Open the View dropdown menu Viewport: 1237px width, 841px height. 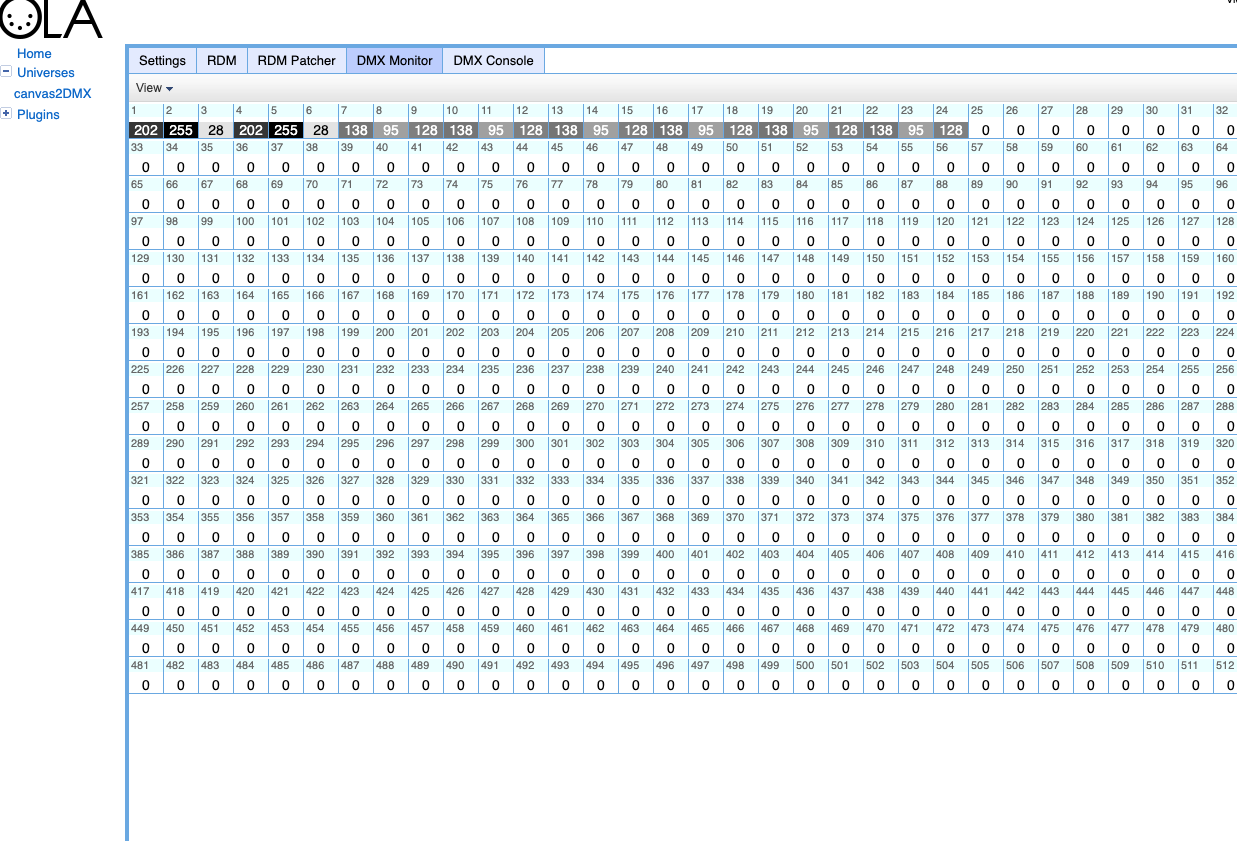[155, 88]
